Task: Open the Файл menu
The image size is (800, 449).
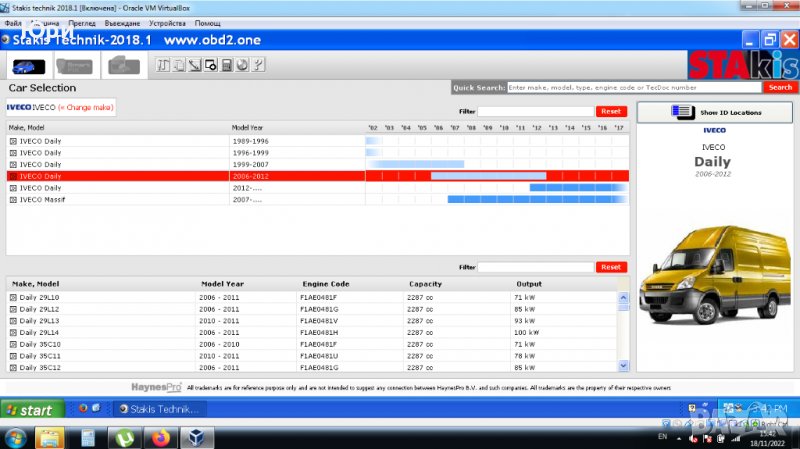Action: click(13, 22)
